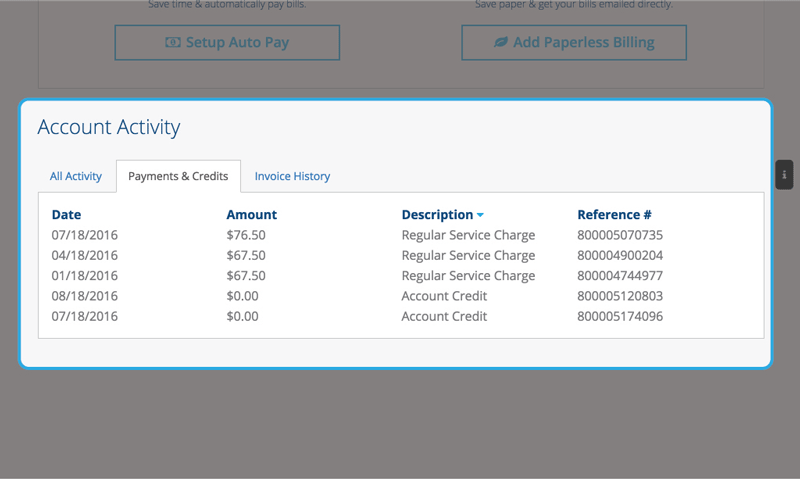Click reference number 800005174096
The width and height of the screenshot is (800, 479).
620,317
